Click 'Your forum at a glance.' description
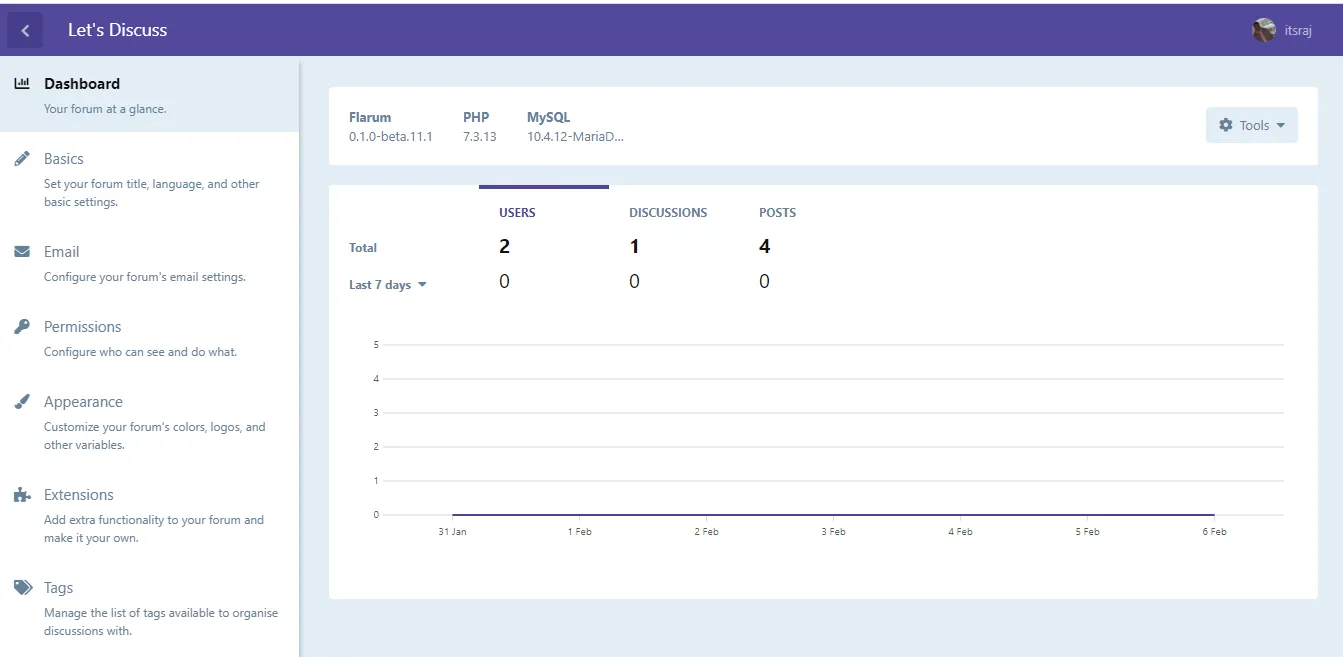1343x657 pixels. pyautogui.click(x=105, y=109)
